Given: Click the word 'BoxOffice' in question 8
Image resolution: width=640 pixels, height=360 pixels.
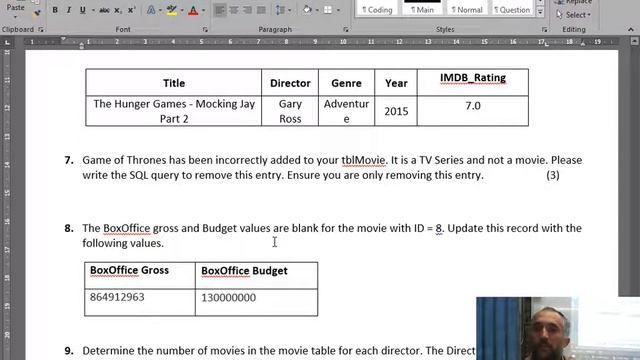Looking at the screenshot, I should (x=127, y=228).
